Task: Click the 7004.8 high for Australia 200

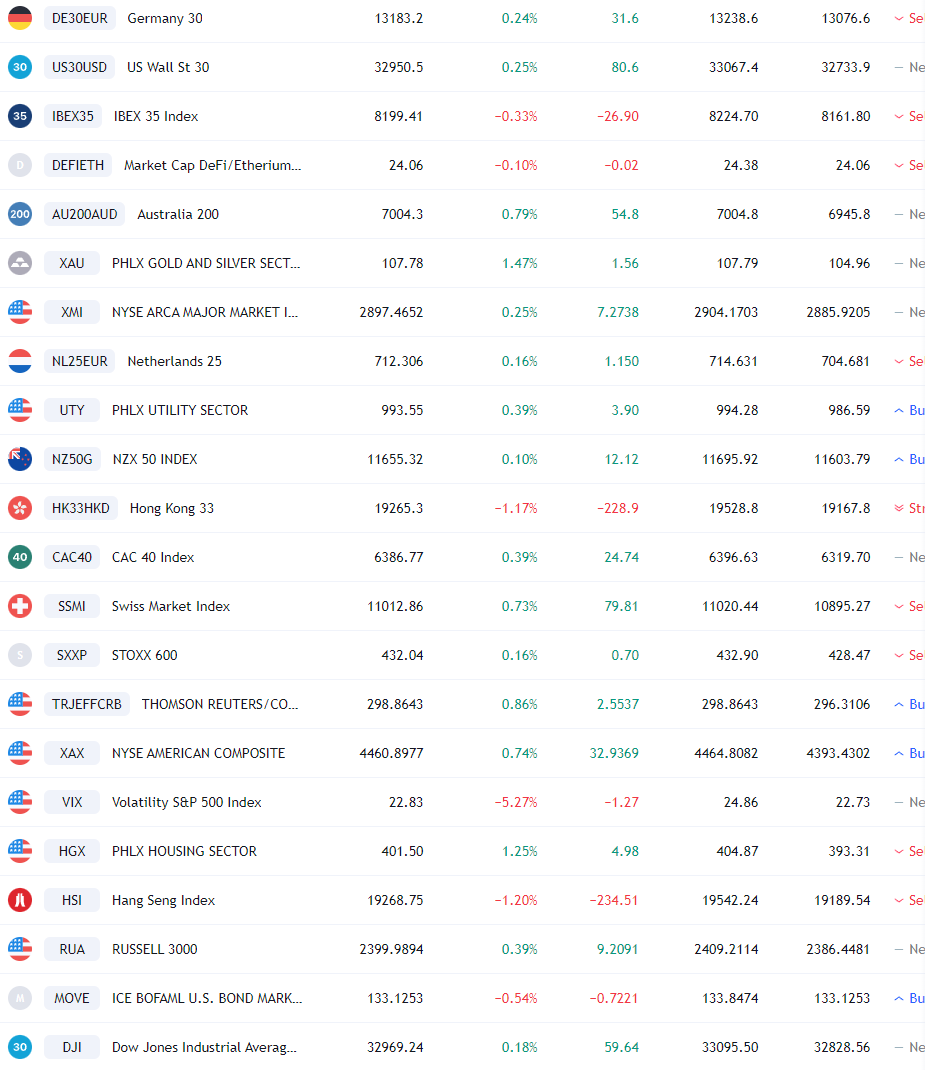Action: coord(737,214)
